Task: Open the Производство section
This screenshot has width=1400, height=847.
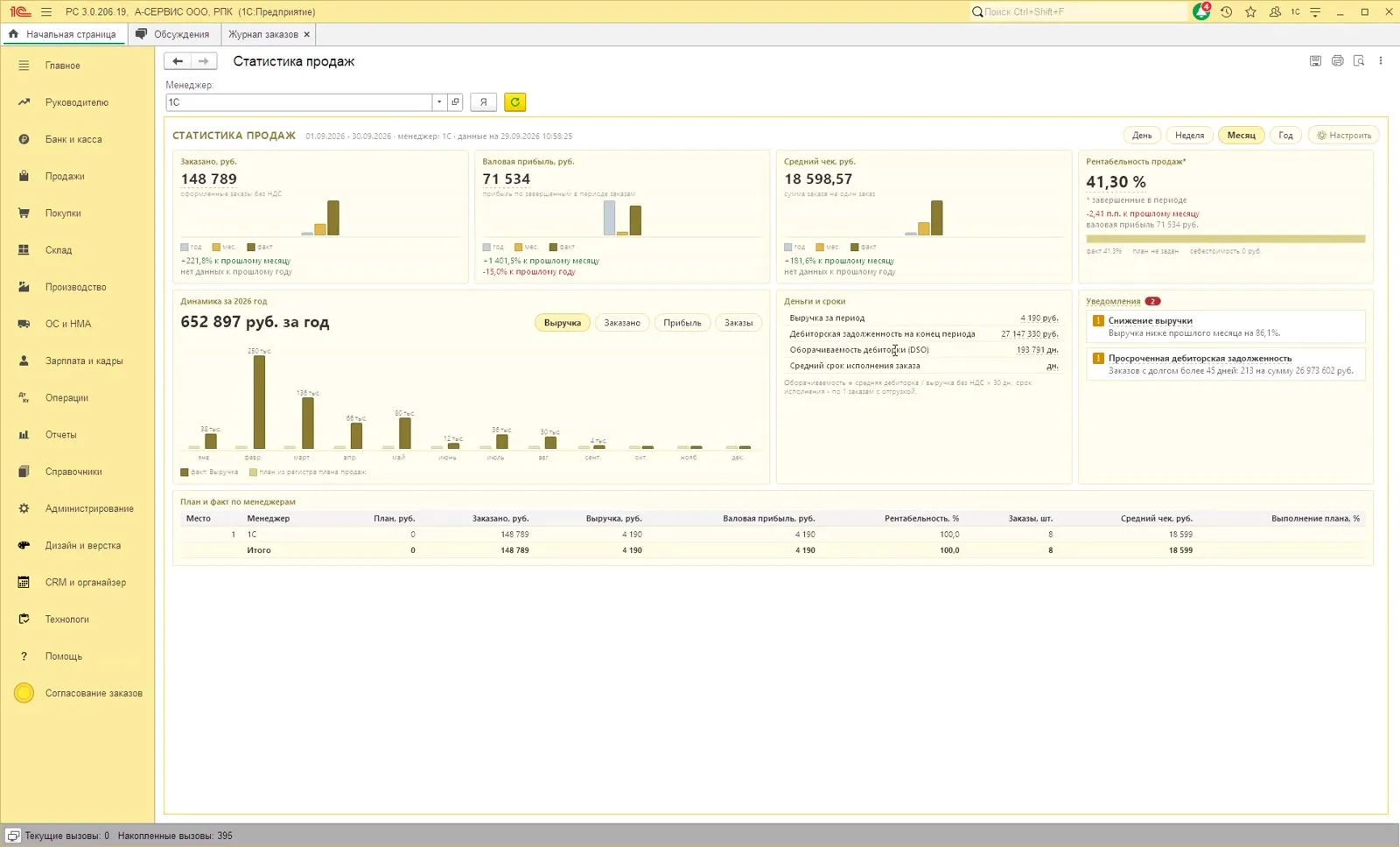Action: click(x=75, y=287)
